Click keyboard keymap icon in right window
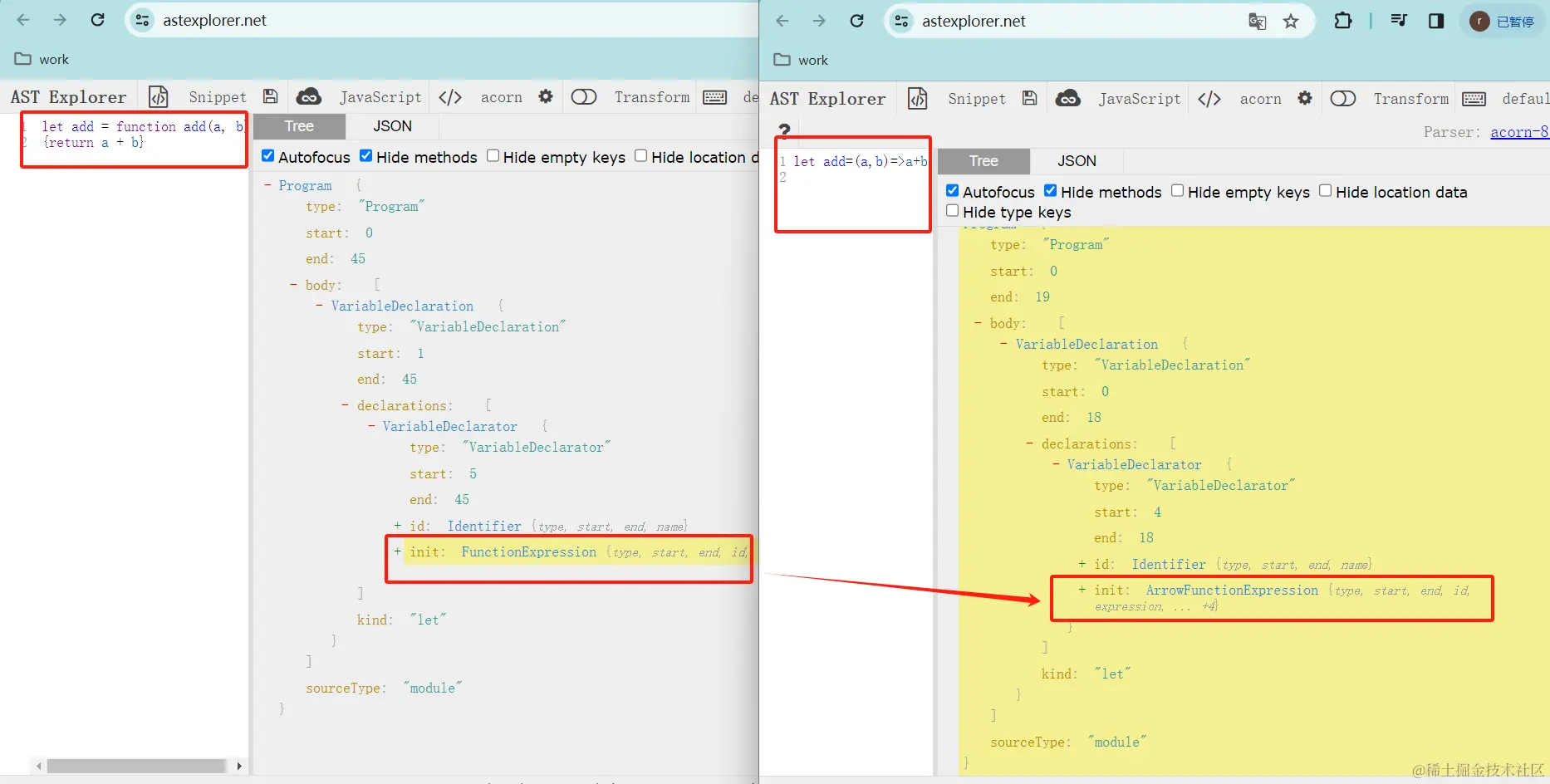The height and width of the screenshot is (784, 1550). point(1474,99)
